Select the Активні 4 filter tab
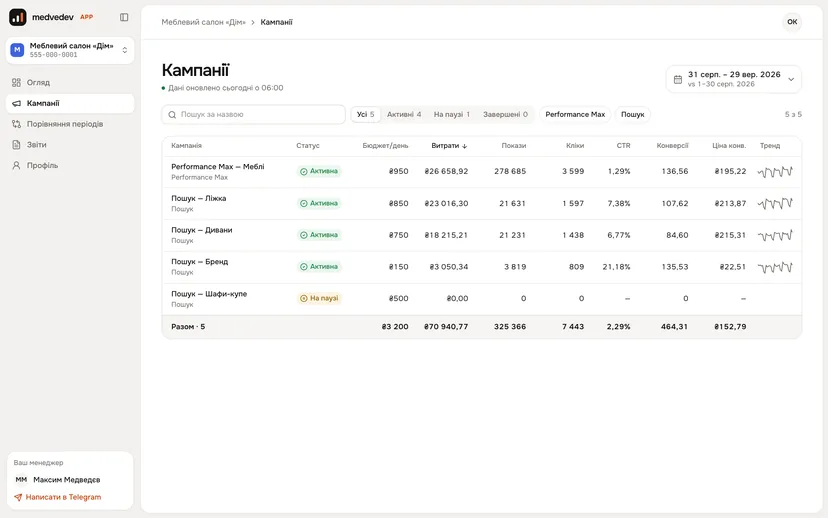The height and width of the screenshot is (518, 828). (404, 115)
